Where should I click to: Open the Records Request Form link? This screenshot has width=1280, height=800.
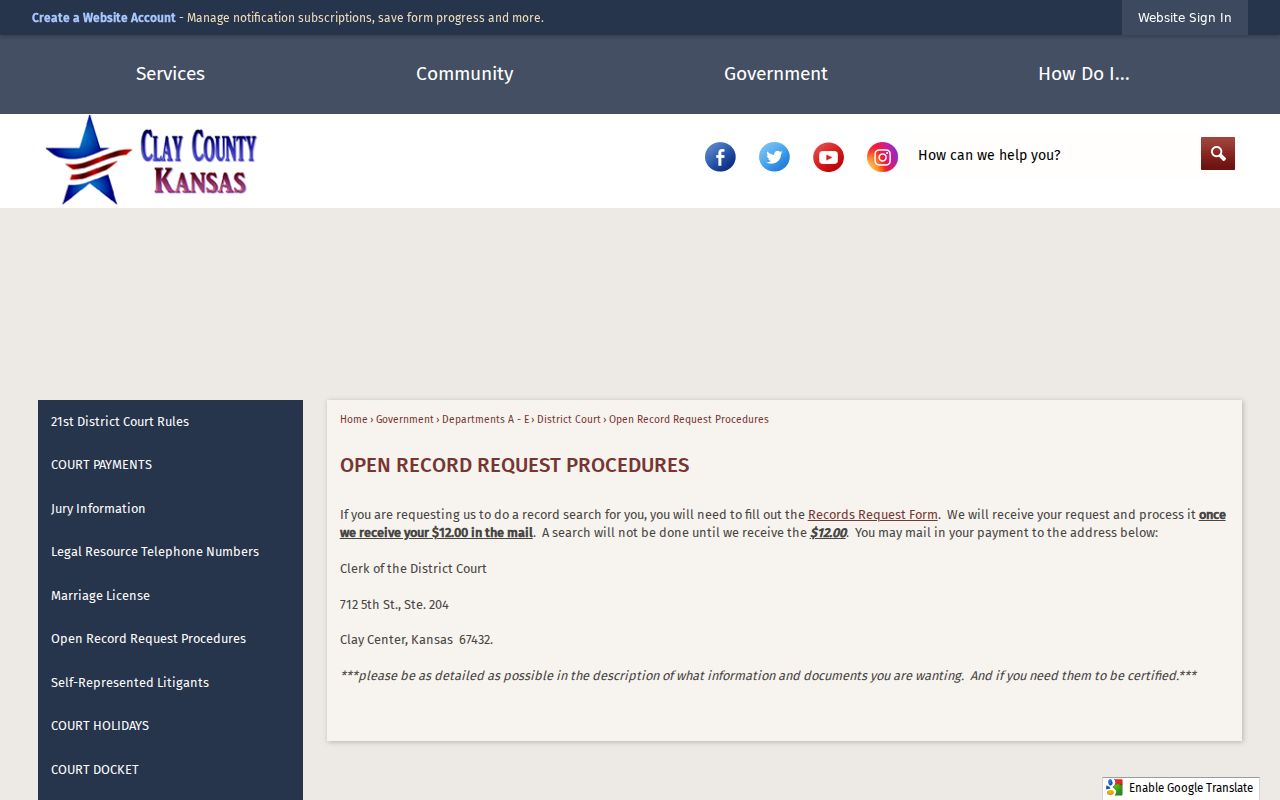click(873, 515)
